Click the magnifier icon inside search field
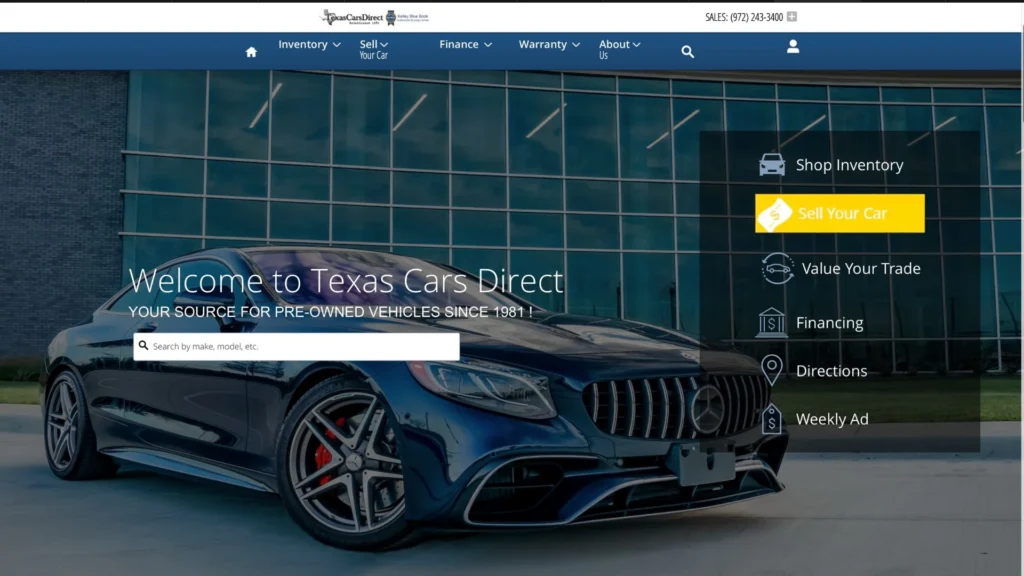Image resolution: width=1024 pixels, height=576 pixels. coord(144,345)
